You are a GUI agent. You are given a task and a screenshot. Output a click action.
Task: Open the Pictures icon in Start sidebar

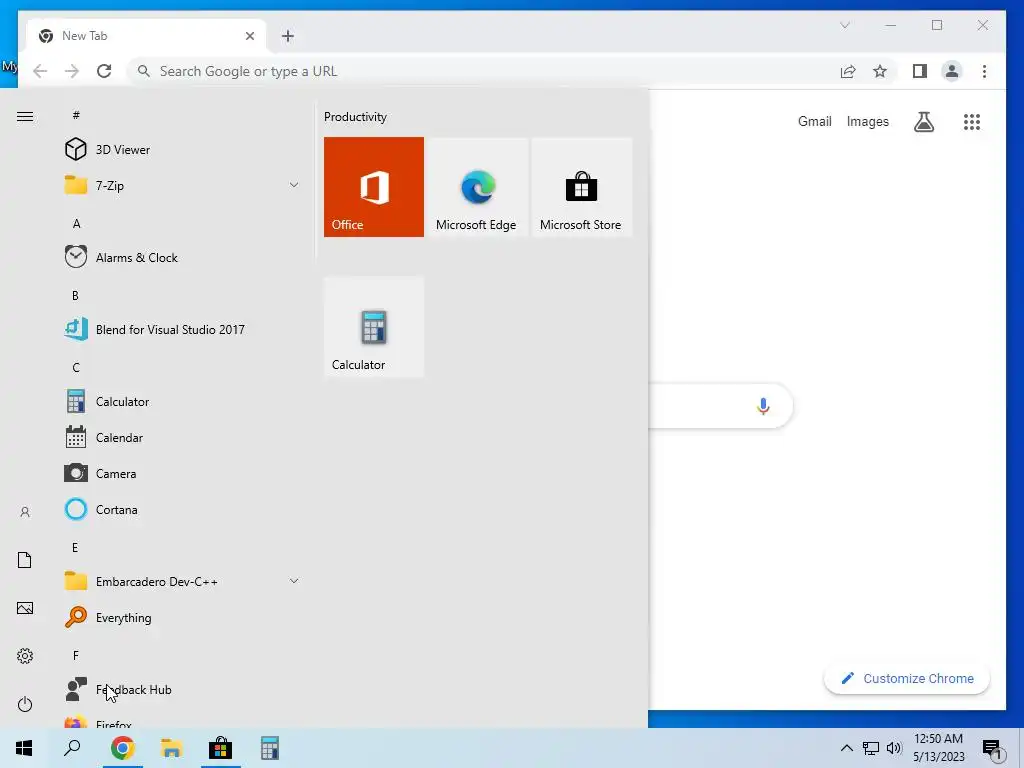tap(25, 608)
